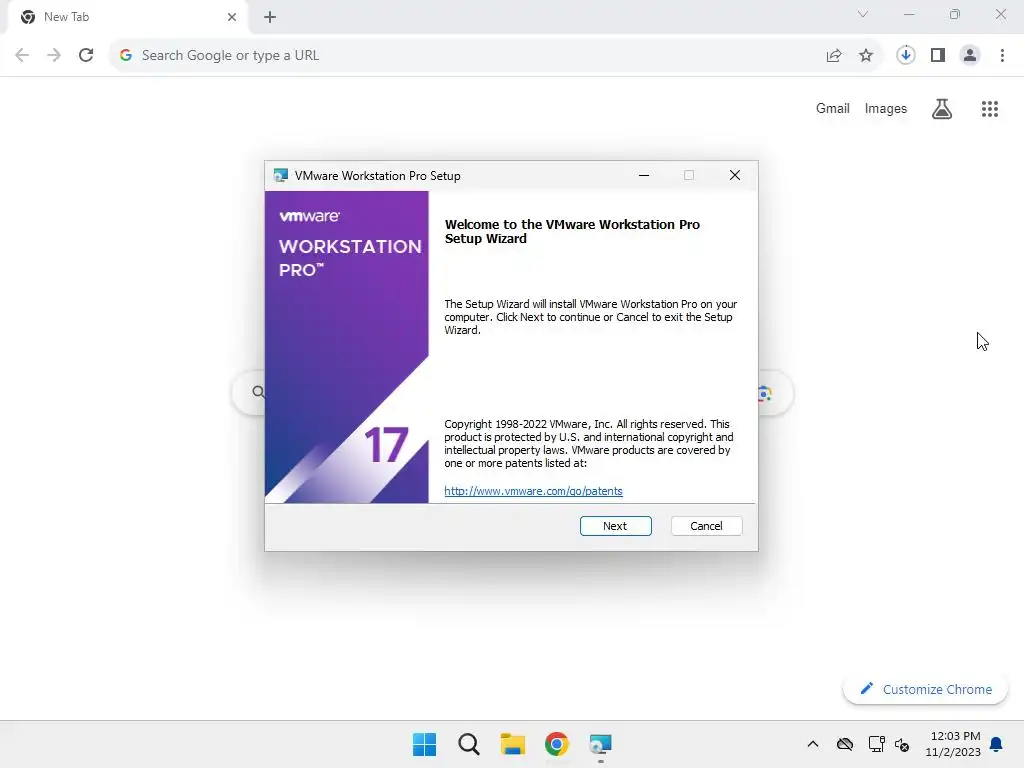Image resolution: width=1024 pixels, height=768 pixels.
Task: Share this page icon in Chrome
Action: click(x=834, y=56)
